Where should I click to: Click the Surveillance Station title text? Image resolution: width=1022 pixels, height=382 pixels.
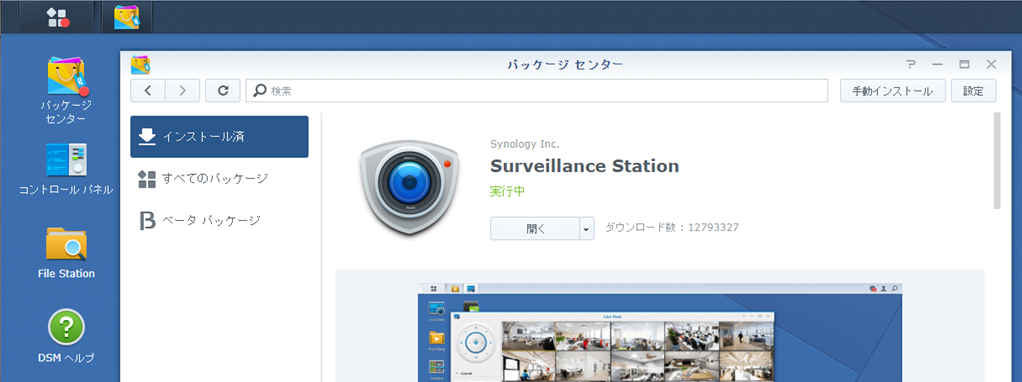coord(585,166)
